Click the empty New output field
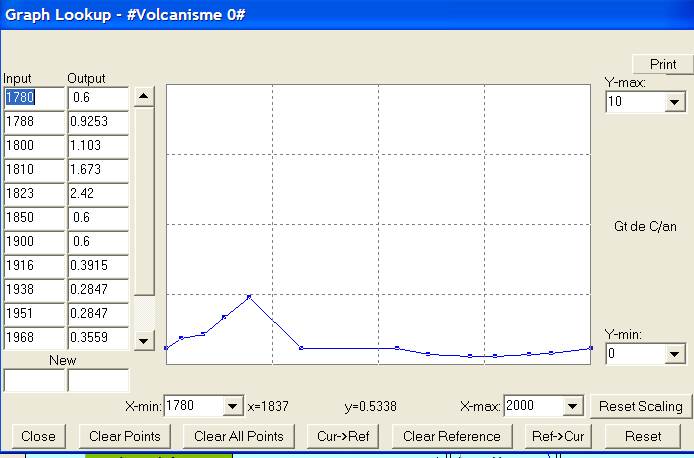The image size is (694, 458). [97, 380]
